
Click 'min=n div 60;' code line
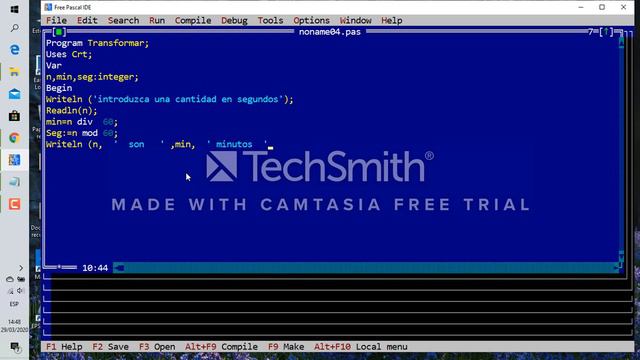point(82,122)
